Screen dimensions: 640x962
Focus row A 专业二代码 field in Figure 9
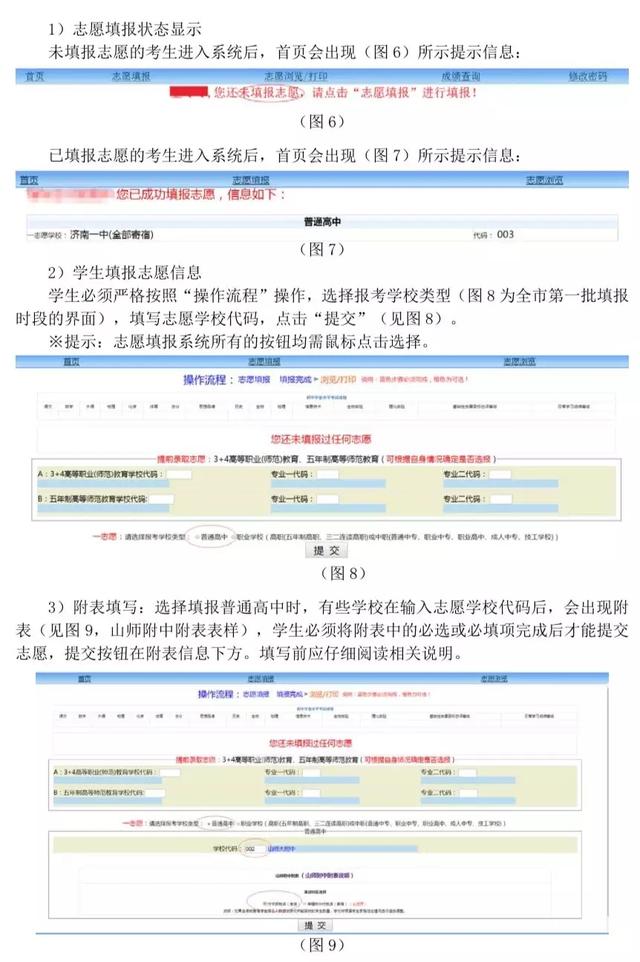pyautogui.click(x=468, y=772)
